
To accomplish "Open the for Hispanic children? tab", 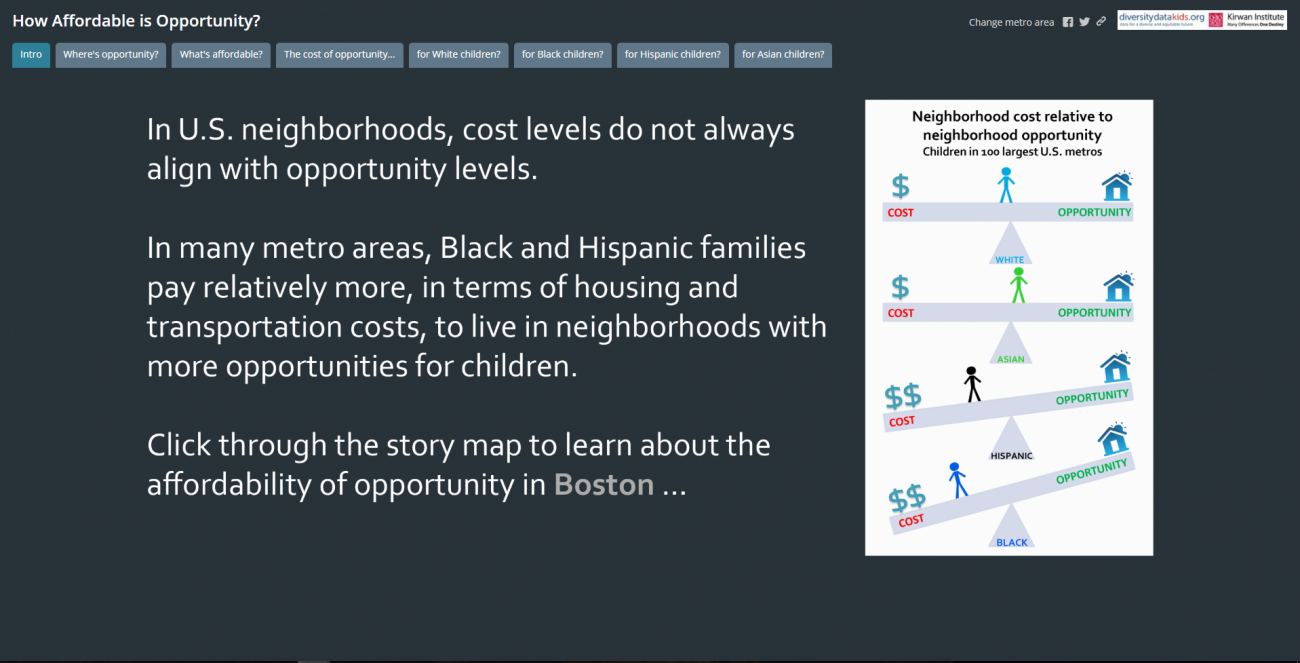I will [673, 55].
